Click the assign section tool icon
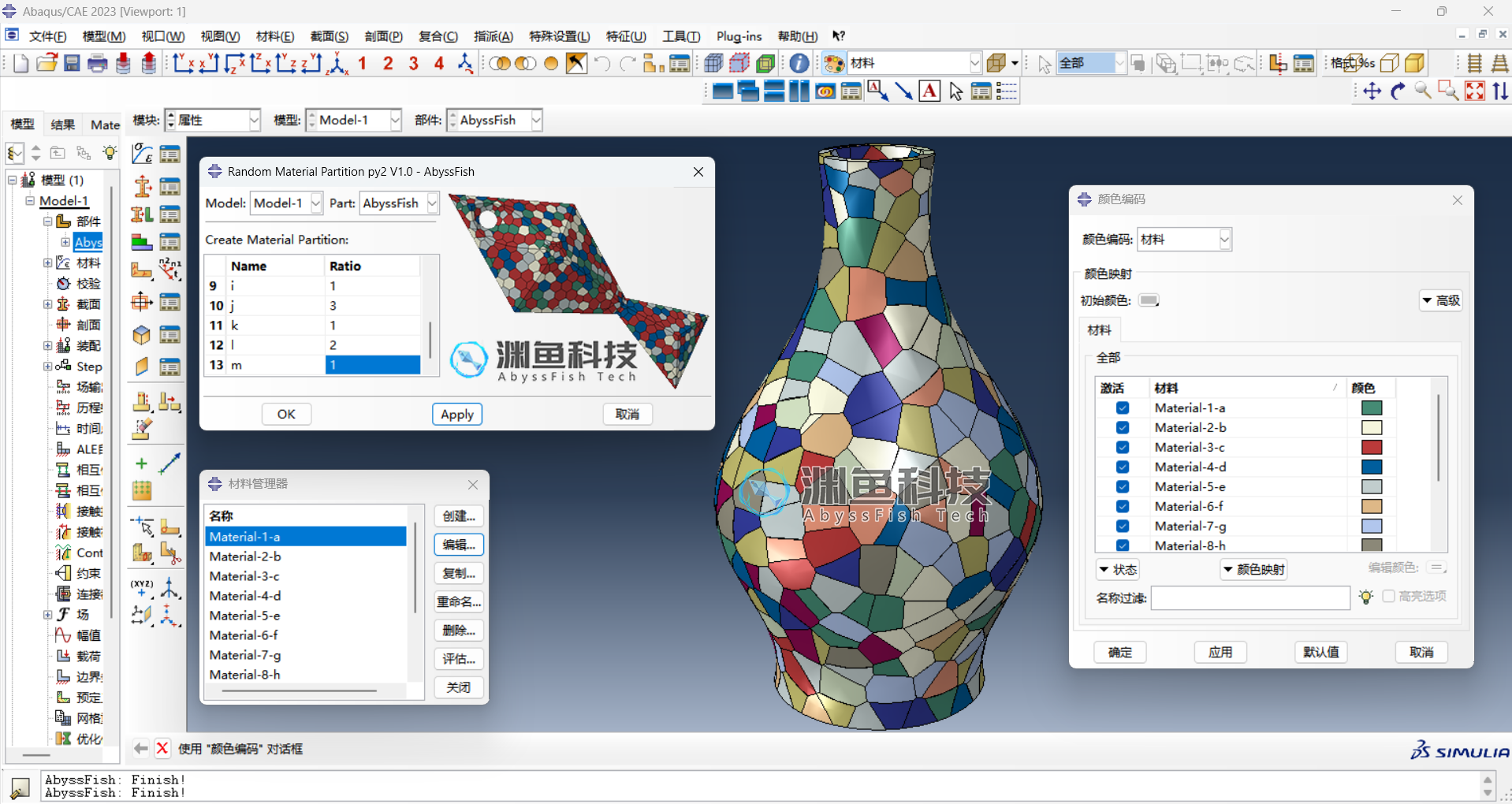 point(142,214)
